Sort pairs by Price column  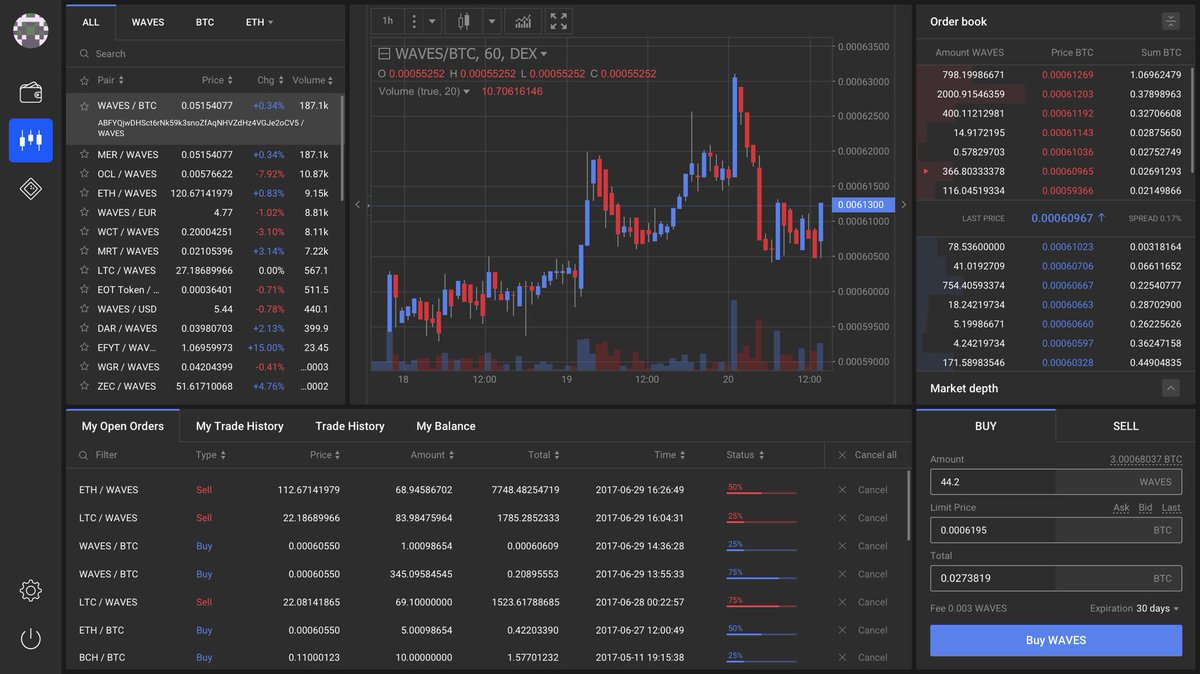point(217,80)
